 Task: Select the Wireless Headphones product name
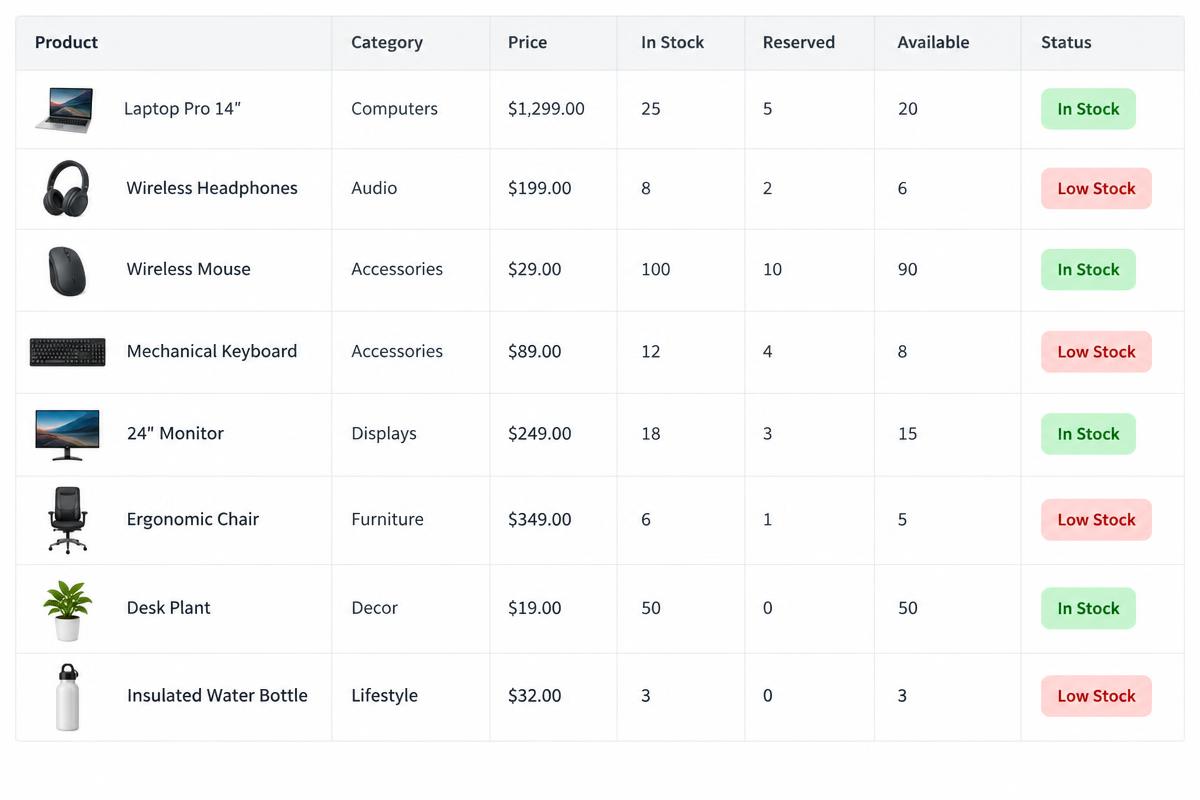pyautogui.click(x=212, y=188)
